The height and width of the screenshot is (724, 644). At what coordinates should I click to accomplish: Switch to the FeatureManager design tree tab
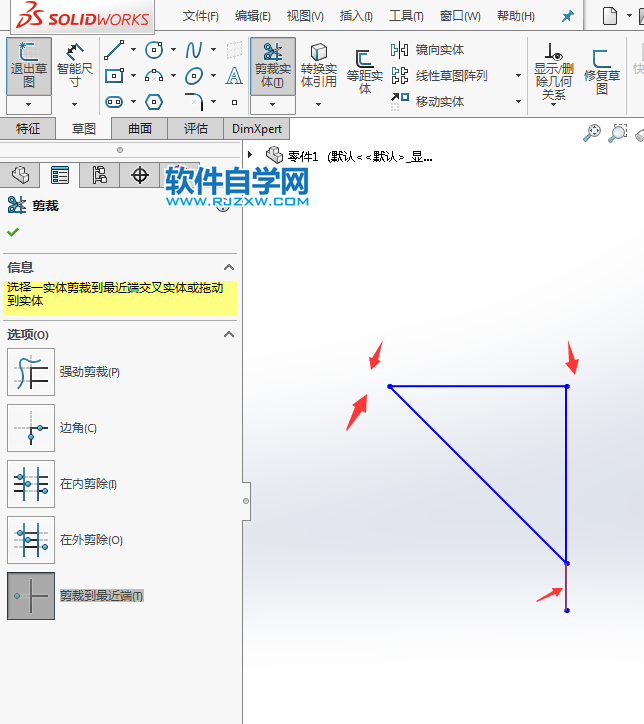click(20, 175)
